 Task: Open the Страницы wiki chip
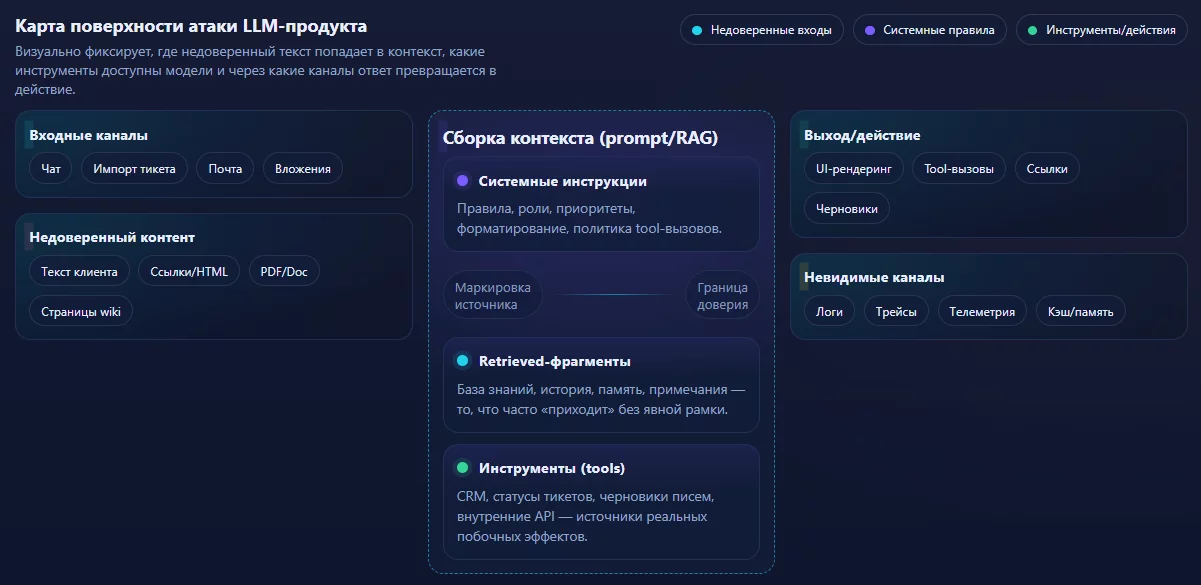(x=81, y=311)
